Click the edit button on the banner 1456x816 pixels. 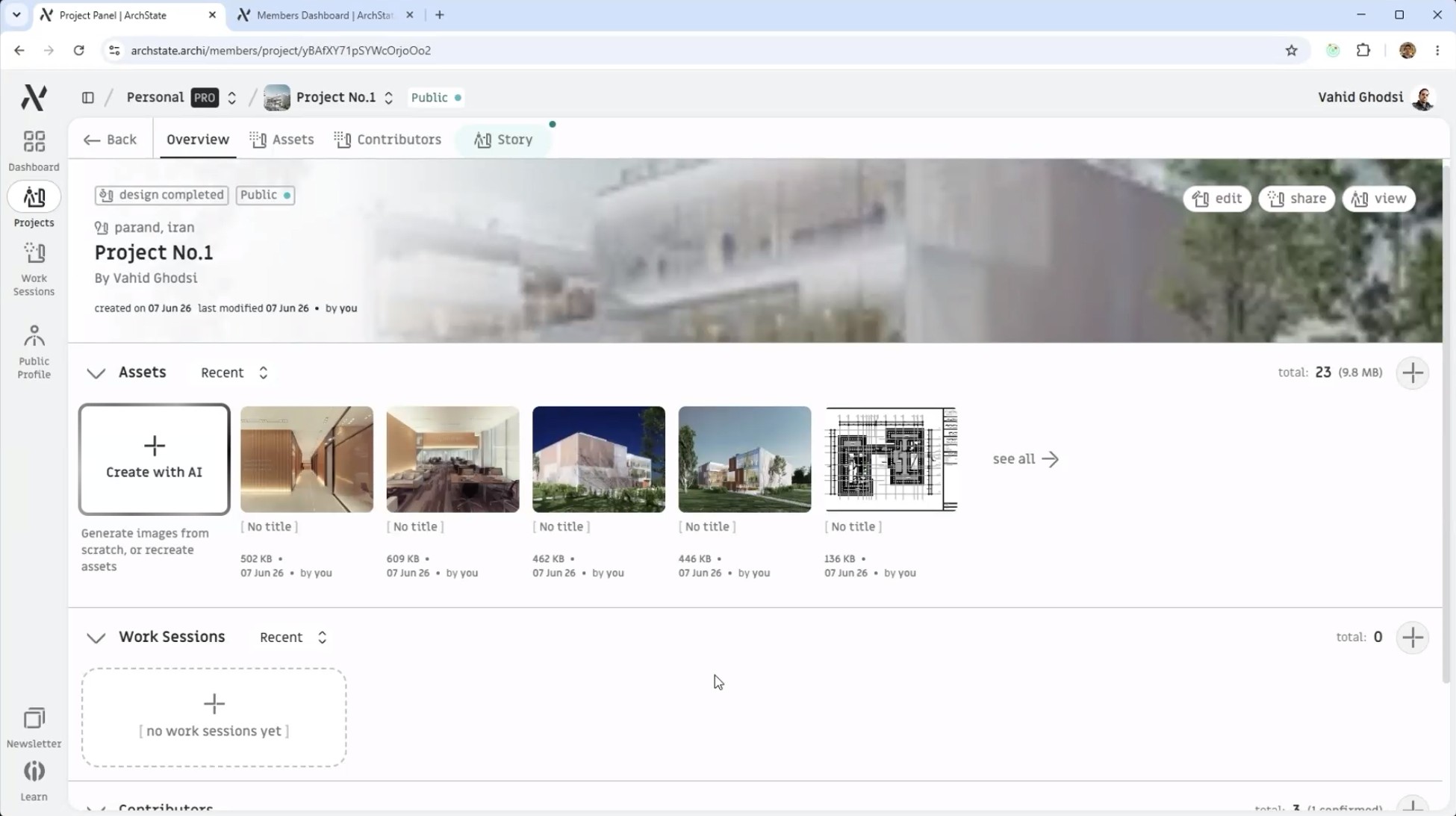point(1217,199)
